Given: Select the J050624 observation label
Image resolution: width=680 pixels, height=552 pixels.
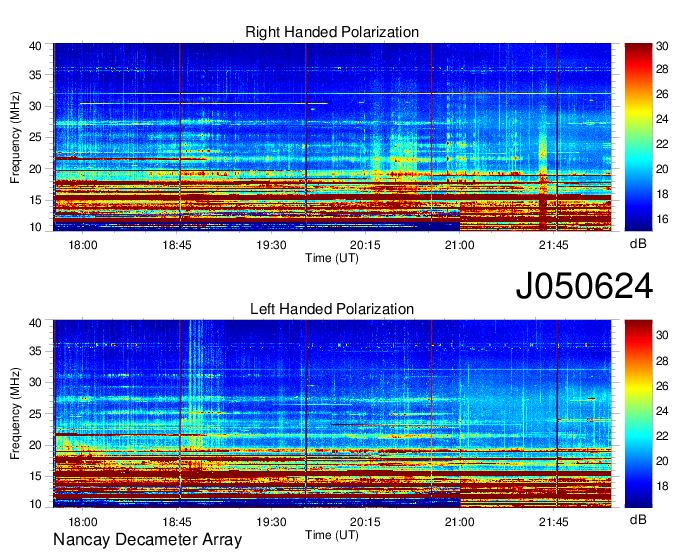Looking at the screenshot, I should (x=584, y=286).
